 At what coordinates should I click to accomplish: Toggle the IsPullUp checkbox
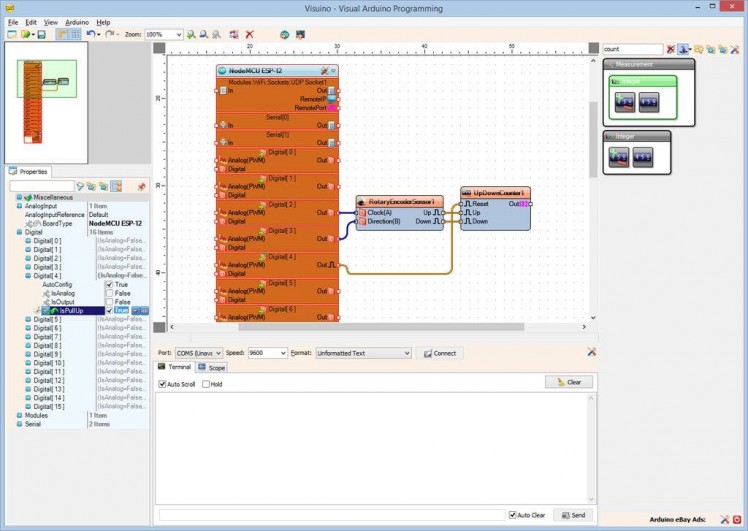110,311
